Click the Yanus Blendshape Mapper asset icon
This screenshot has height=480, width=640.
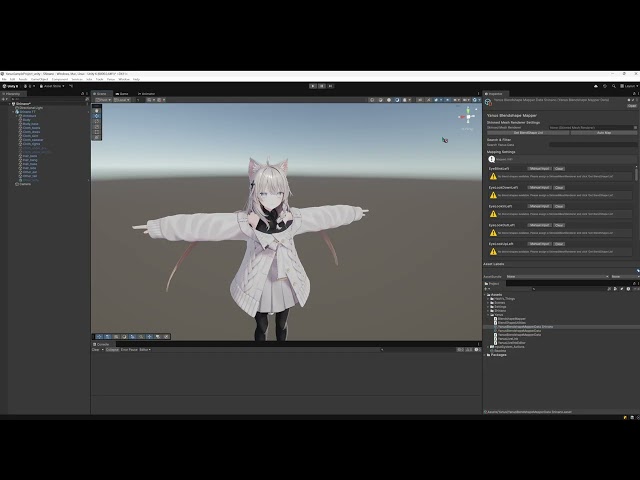click(488, 102)
